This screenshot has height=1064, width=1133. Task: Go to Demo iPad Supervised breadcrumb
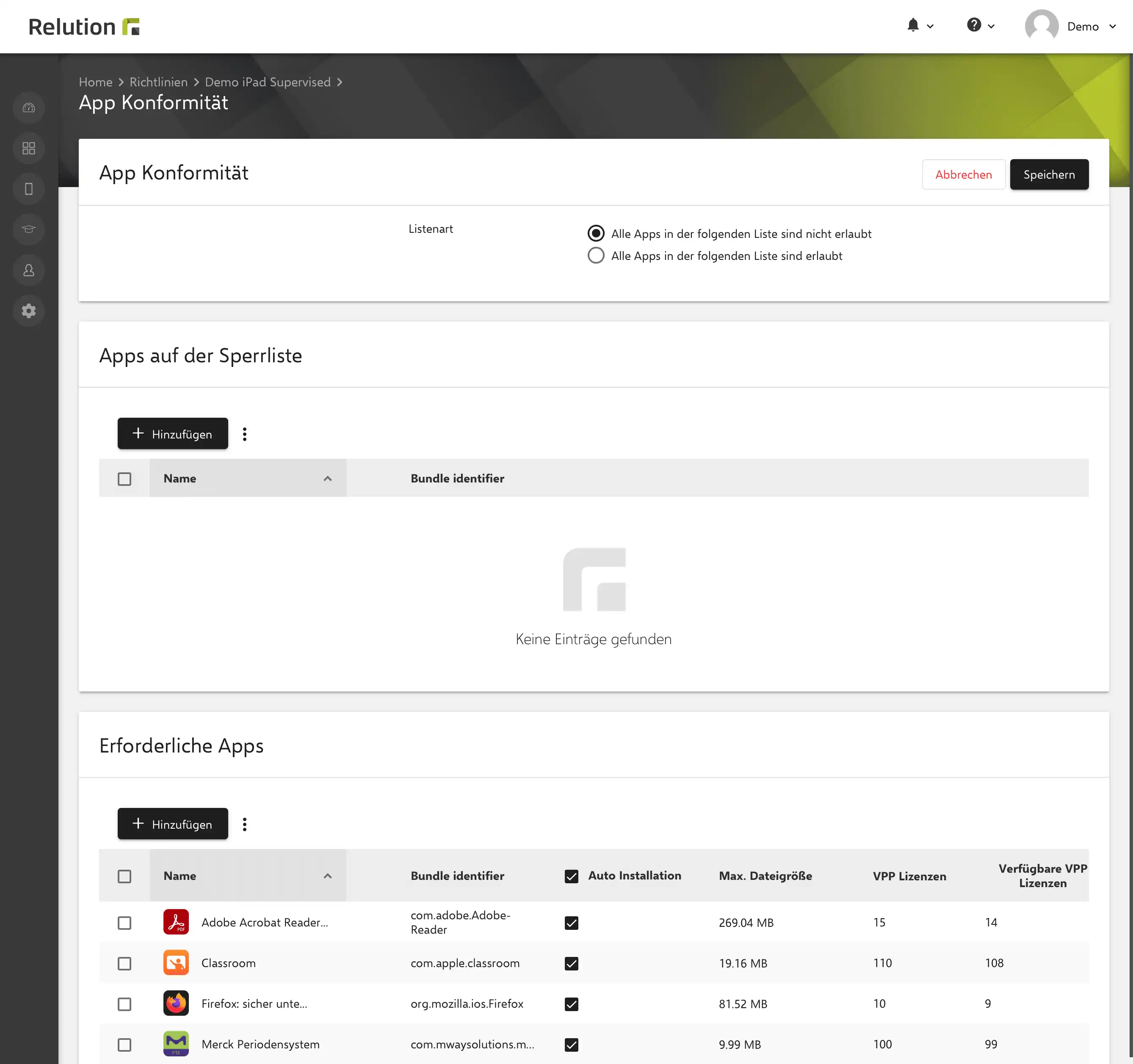click(268, 82)
